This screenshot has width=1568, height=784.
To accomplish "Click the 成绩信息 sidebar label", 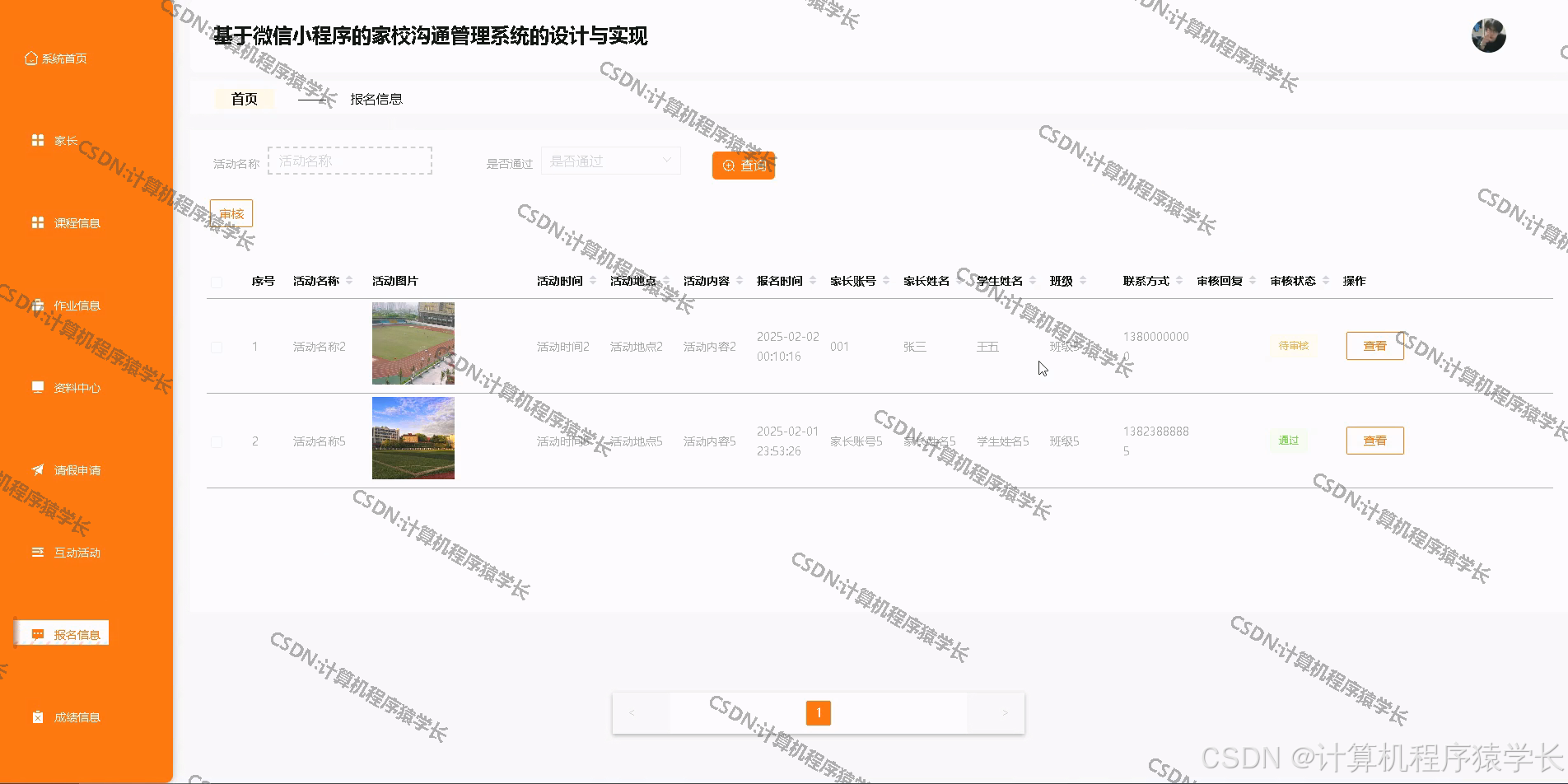I will [77, 717].
